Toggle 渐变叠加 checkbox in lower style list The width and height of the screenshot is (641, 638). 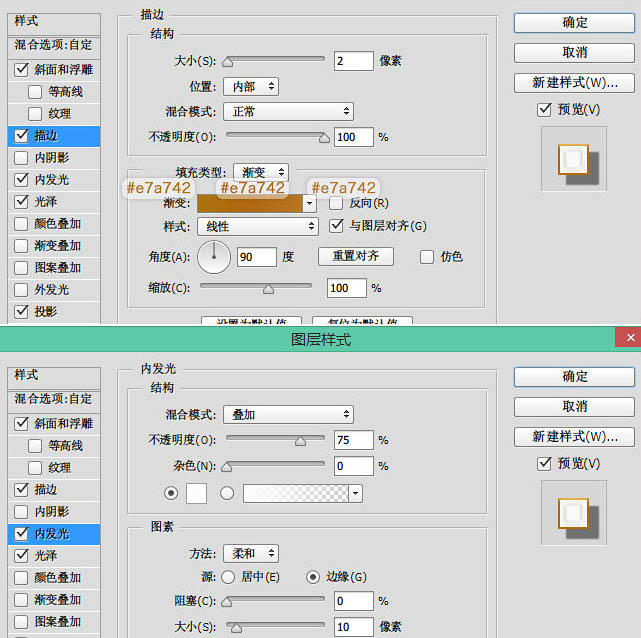coord(21,600)
